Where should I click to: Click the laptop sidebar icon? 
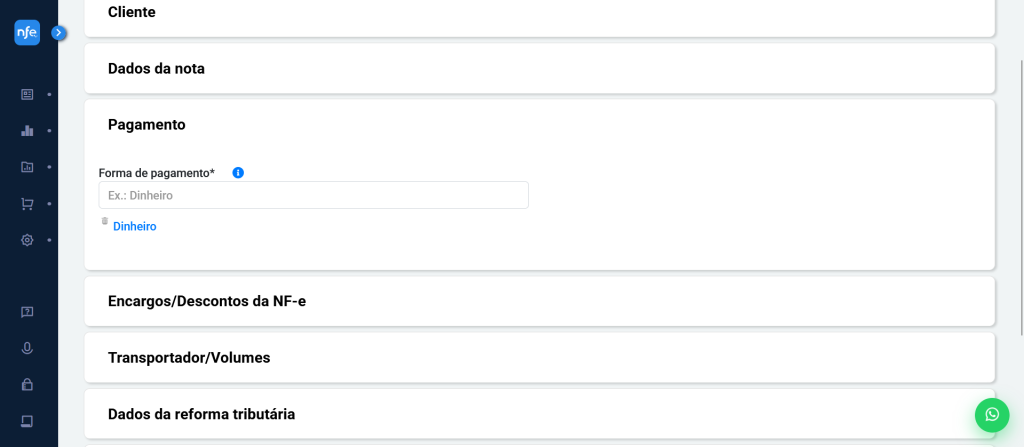tap(27, 420)
